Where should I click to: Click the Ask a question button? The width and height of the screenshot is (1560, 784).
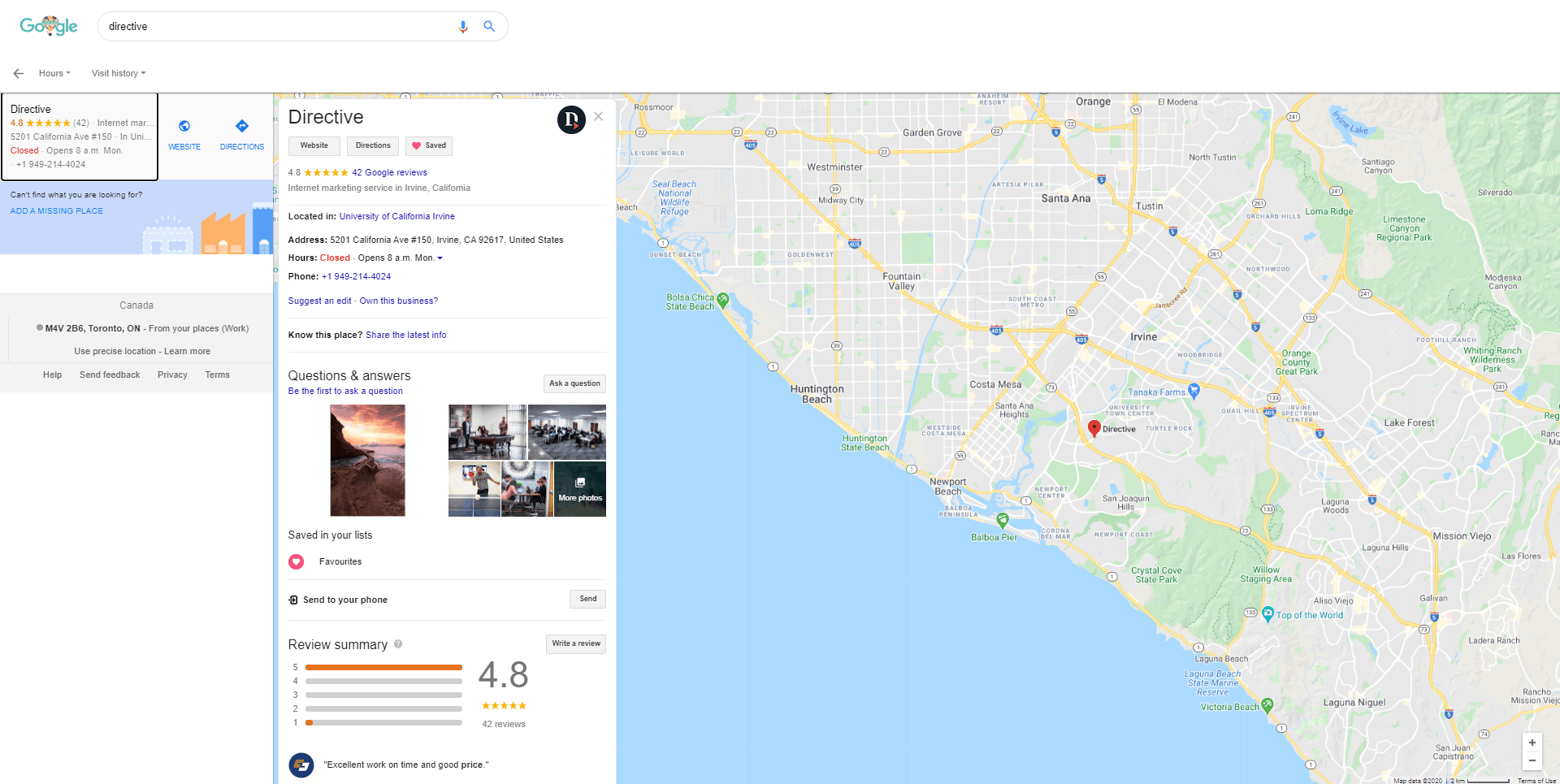(574, 383)
